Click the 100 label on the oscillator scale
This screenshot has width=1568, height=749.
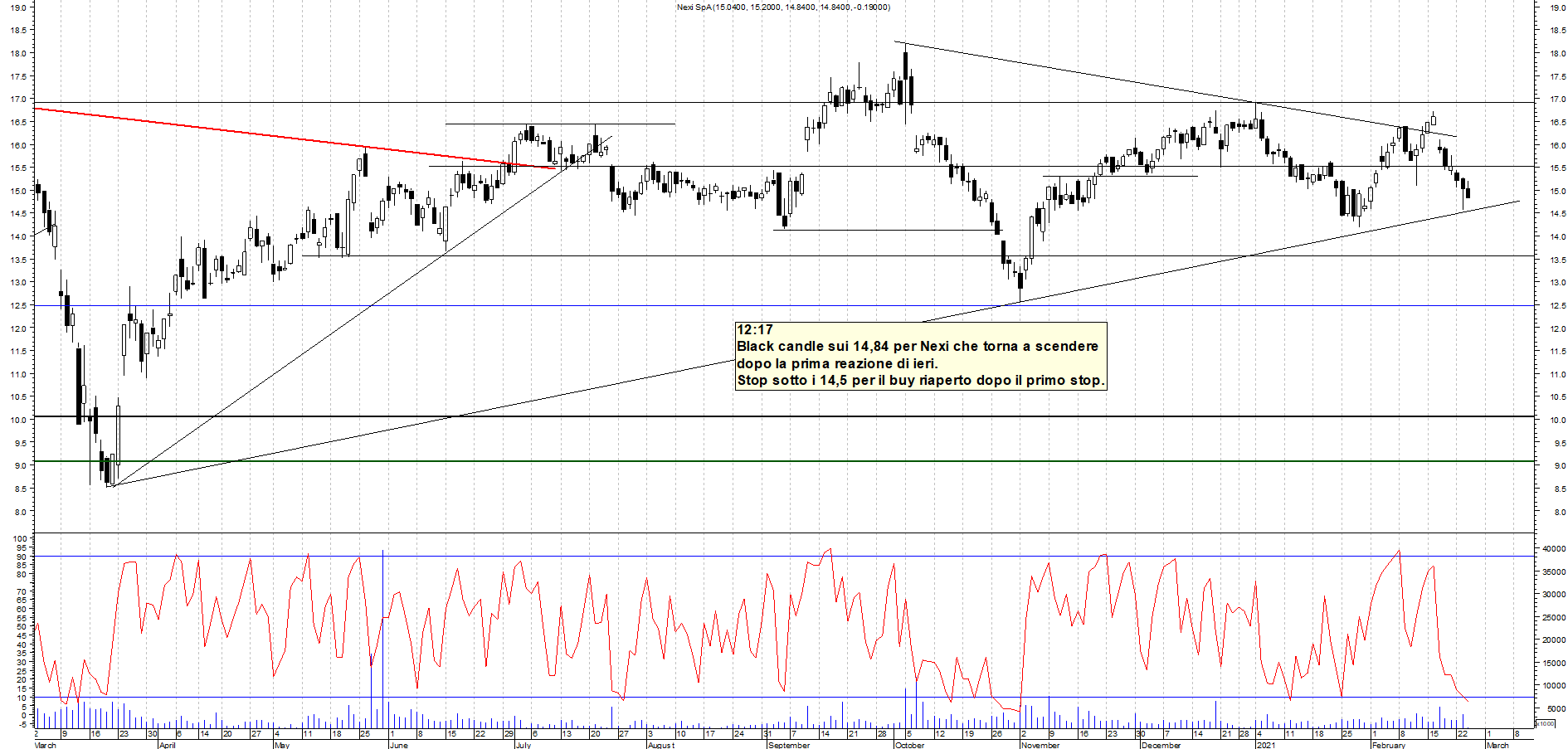coord(20,539)
